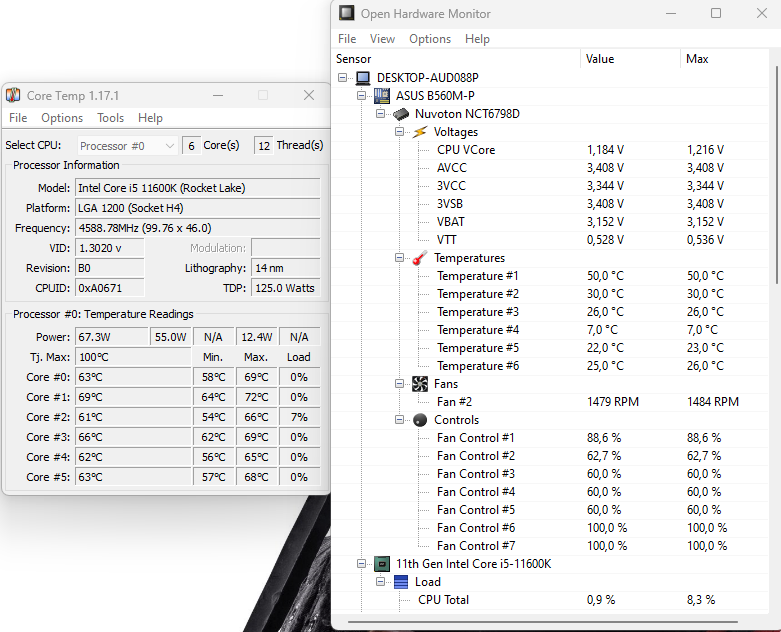The width and height of the screenshot is (781, 632).
Task: Click the Power reading 67.3W
Action: coord(112,337)
